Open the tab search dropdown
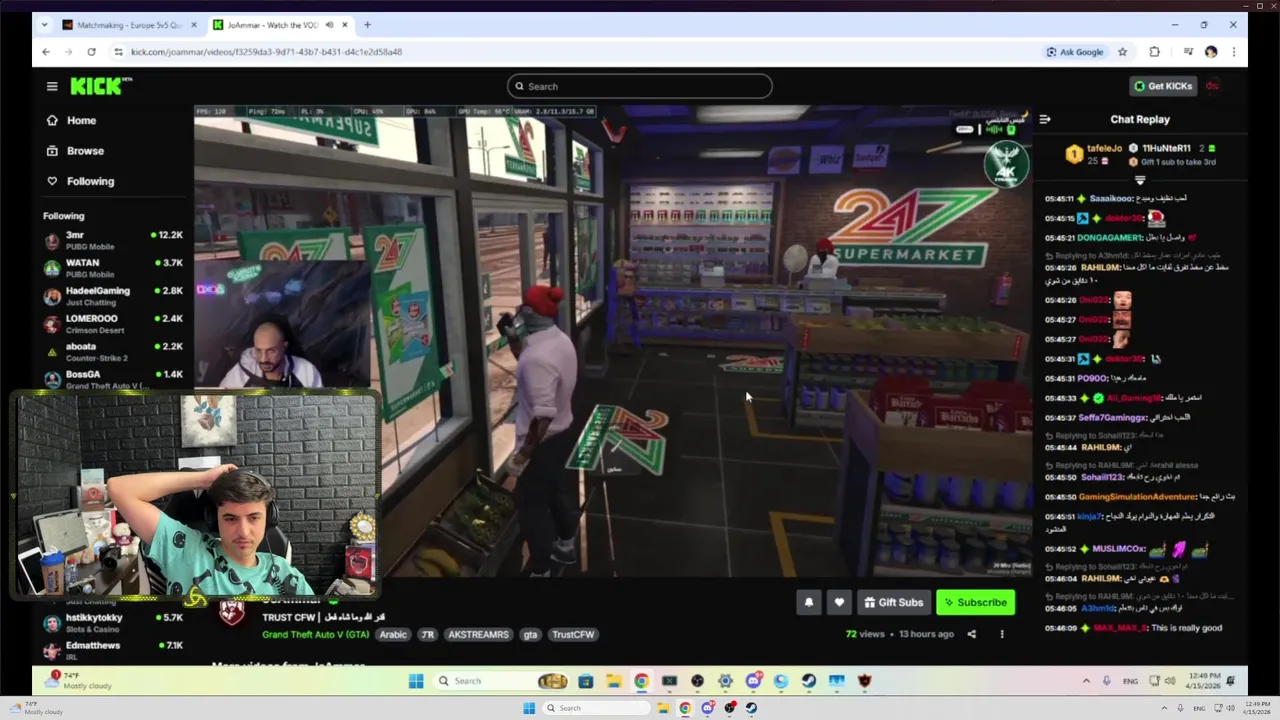The height and width of the screenshot is (720, 1280). click(x=44, y=25)
